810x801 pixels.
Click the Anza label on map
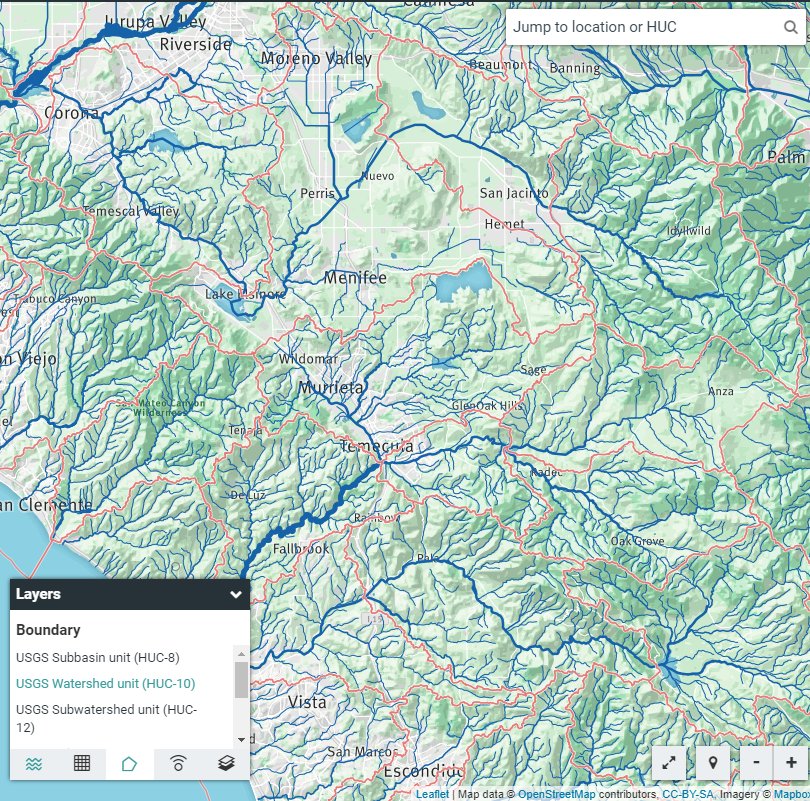(x=721, y=391)
